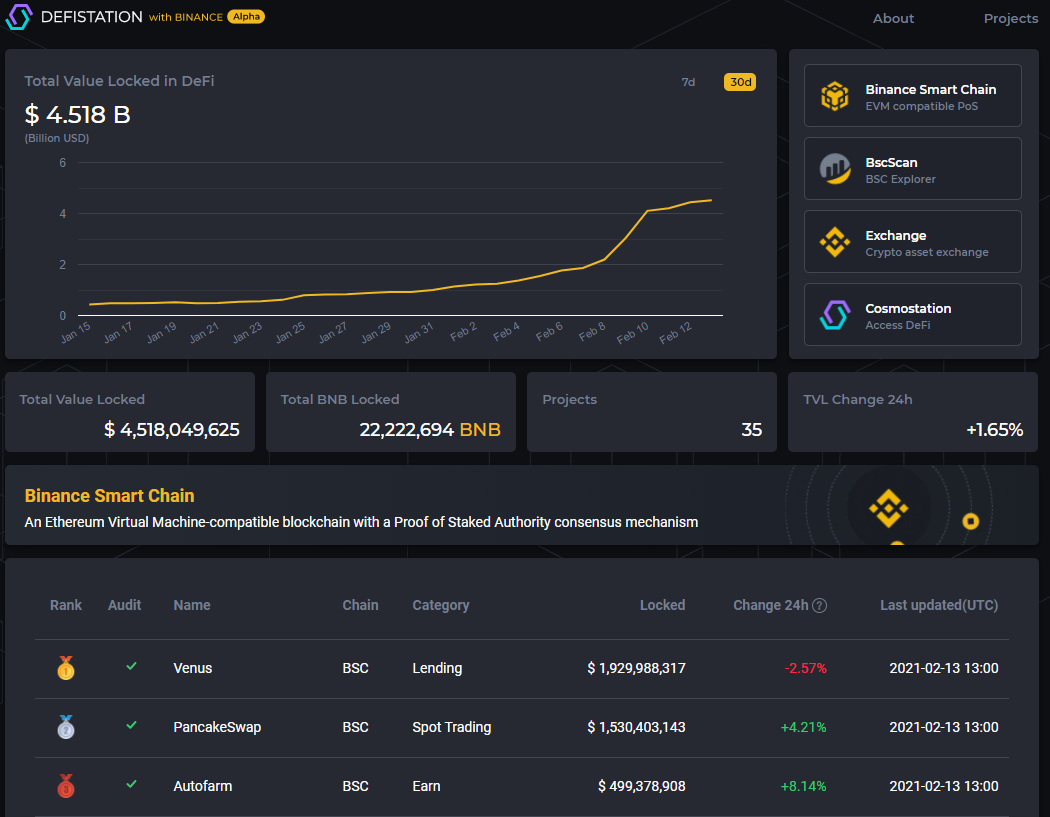The width and height of the screenshot is (1050, 817).
Task: Click the audit checkmark for Venus
Action: (131, 666)
